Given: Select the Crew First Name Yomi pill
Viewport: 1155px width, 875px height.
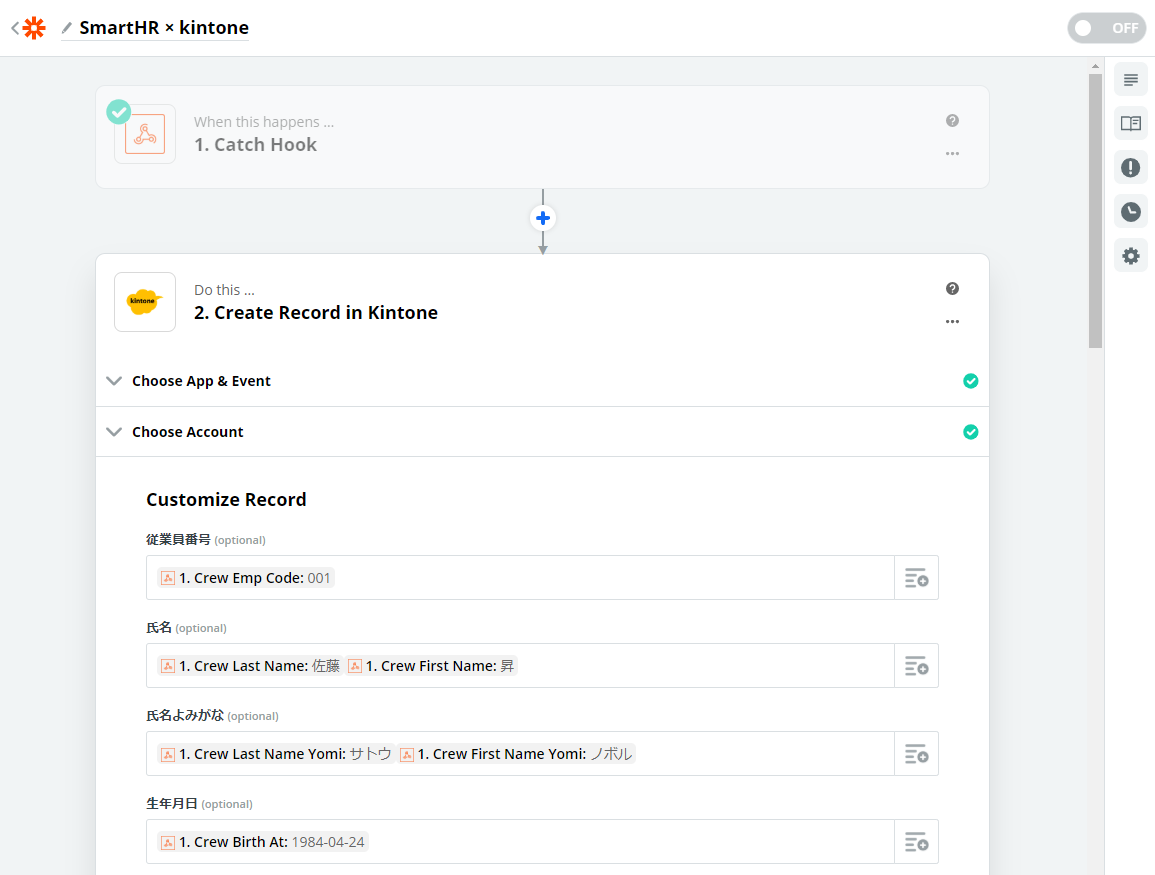Looking at the screenshot, I should (x=516, y=753).
